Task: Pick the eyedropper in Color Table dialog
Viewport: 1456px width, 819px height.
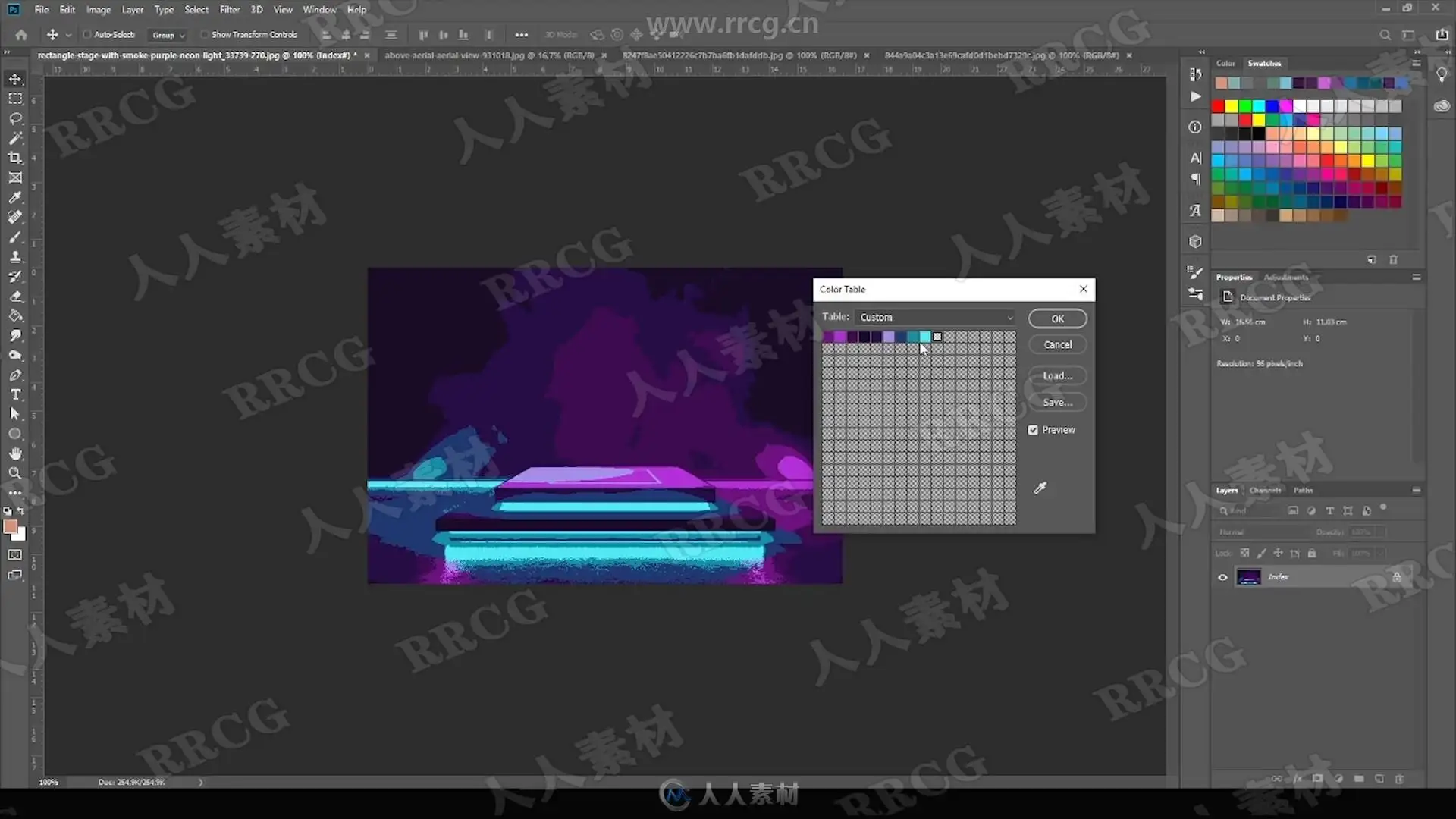Action: coord(1040,488)
